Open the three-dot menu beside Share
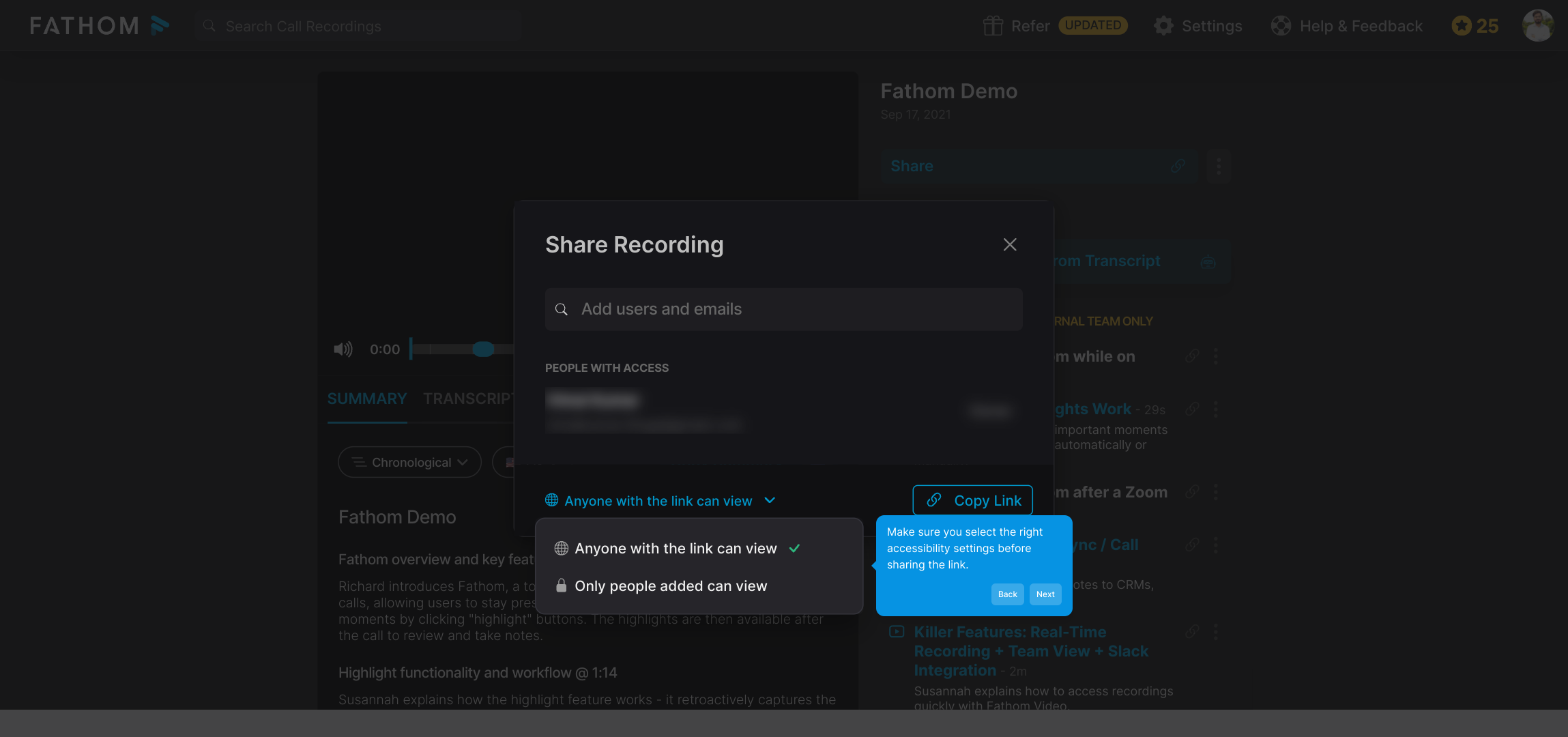Screen dimensions: 1568x737 [x=1219, y=166]
